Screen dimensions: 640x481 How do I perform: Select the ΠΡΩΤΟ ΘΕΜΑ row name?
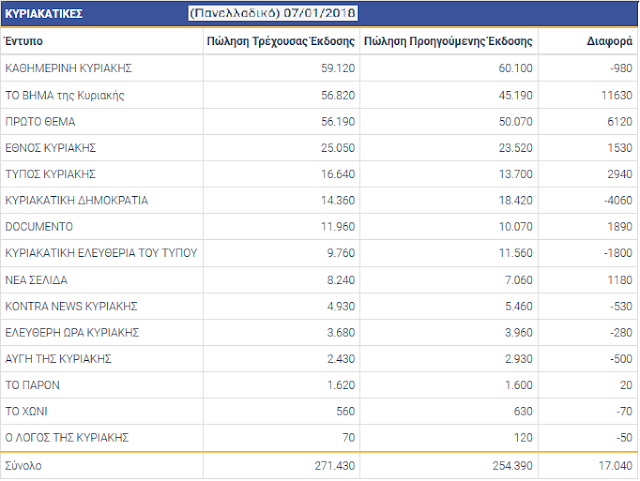coord(40,122)
